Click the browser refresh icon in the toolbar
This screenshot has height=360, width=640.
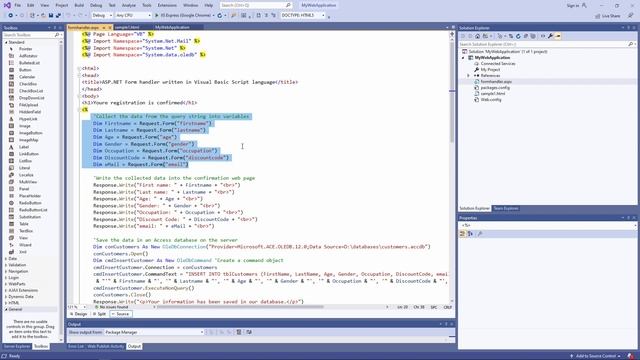pyautogui.click(x=220, y=15)
